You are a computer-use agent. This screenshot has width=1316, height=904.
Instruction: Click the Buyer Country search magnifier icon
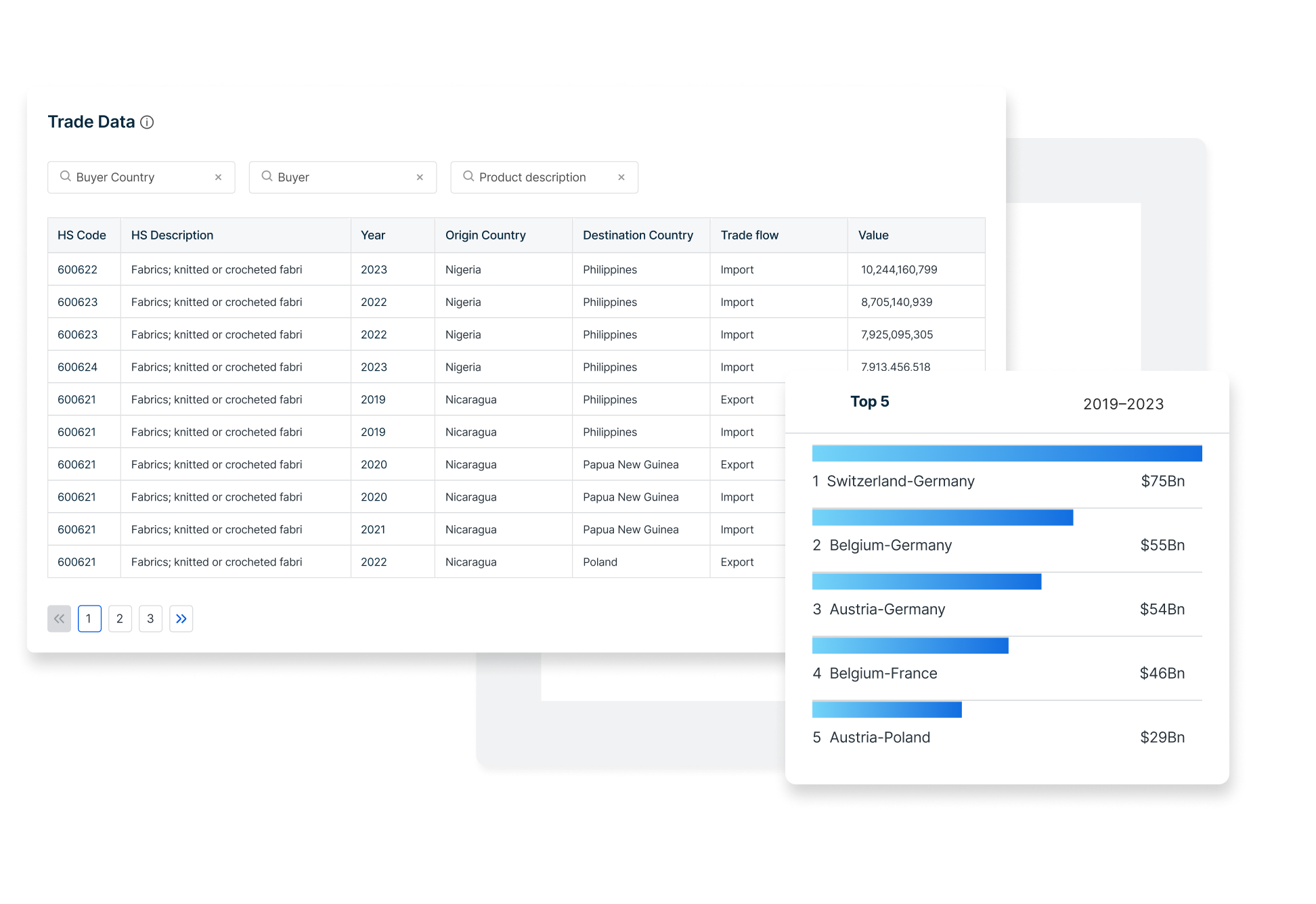click(x=66, y=177)
